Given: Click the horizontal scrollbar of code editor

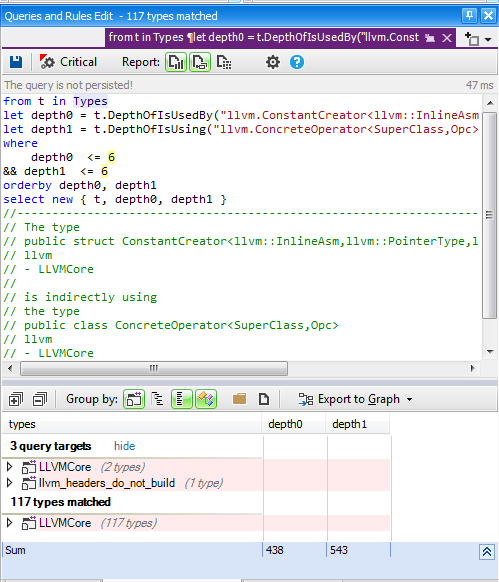Looking at the screenshot, I should [x=154, y=369].
